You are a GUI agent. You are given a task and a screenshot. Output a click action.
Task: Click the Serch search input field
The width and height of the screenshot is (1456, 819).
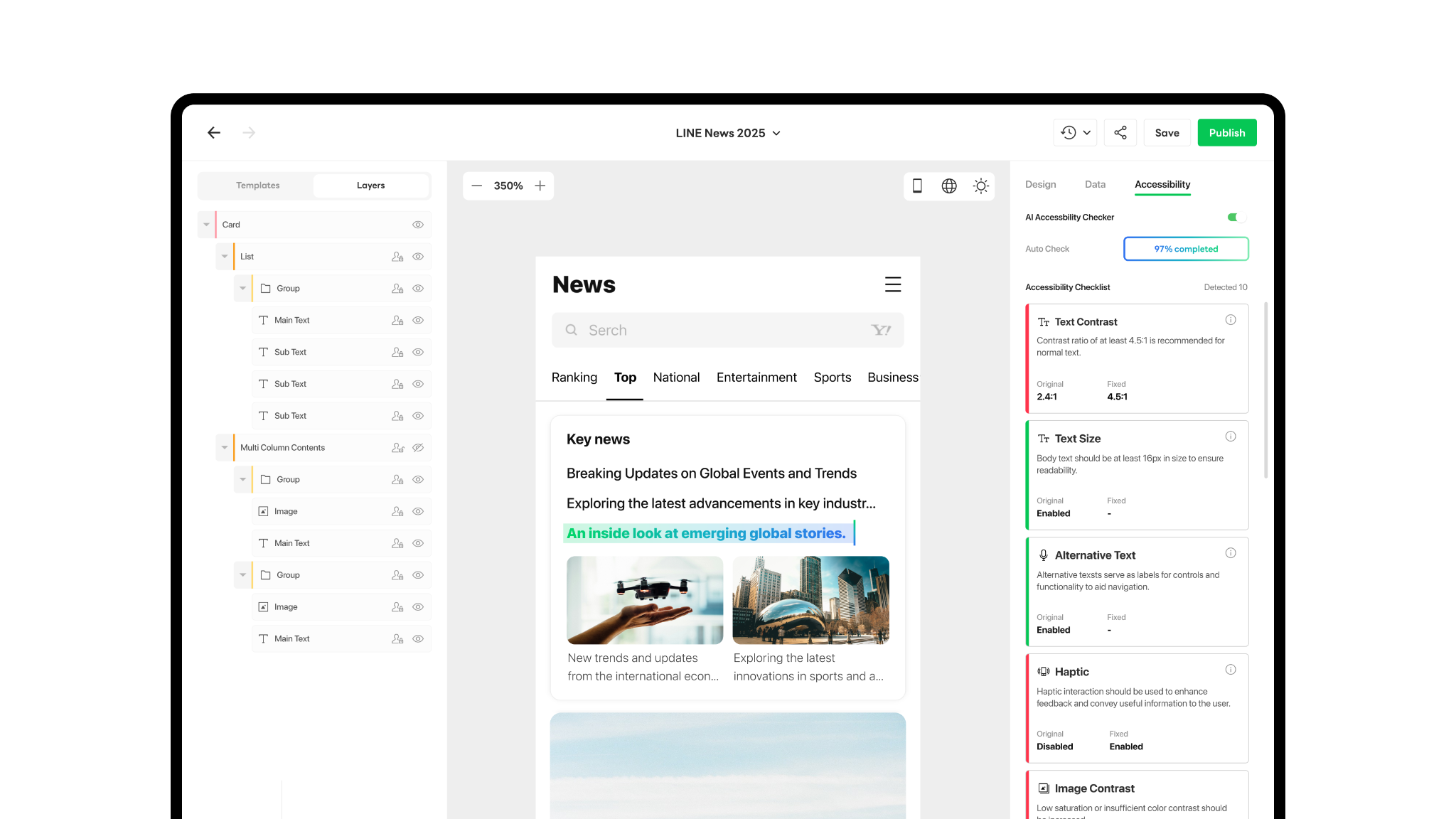(x=727, y=330)
